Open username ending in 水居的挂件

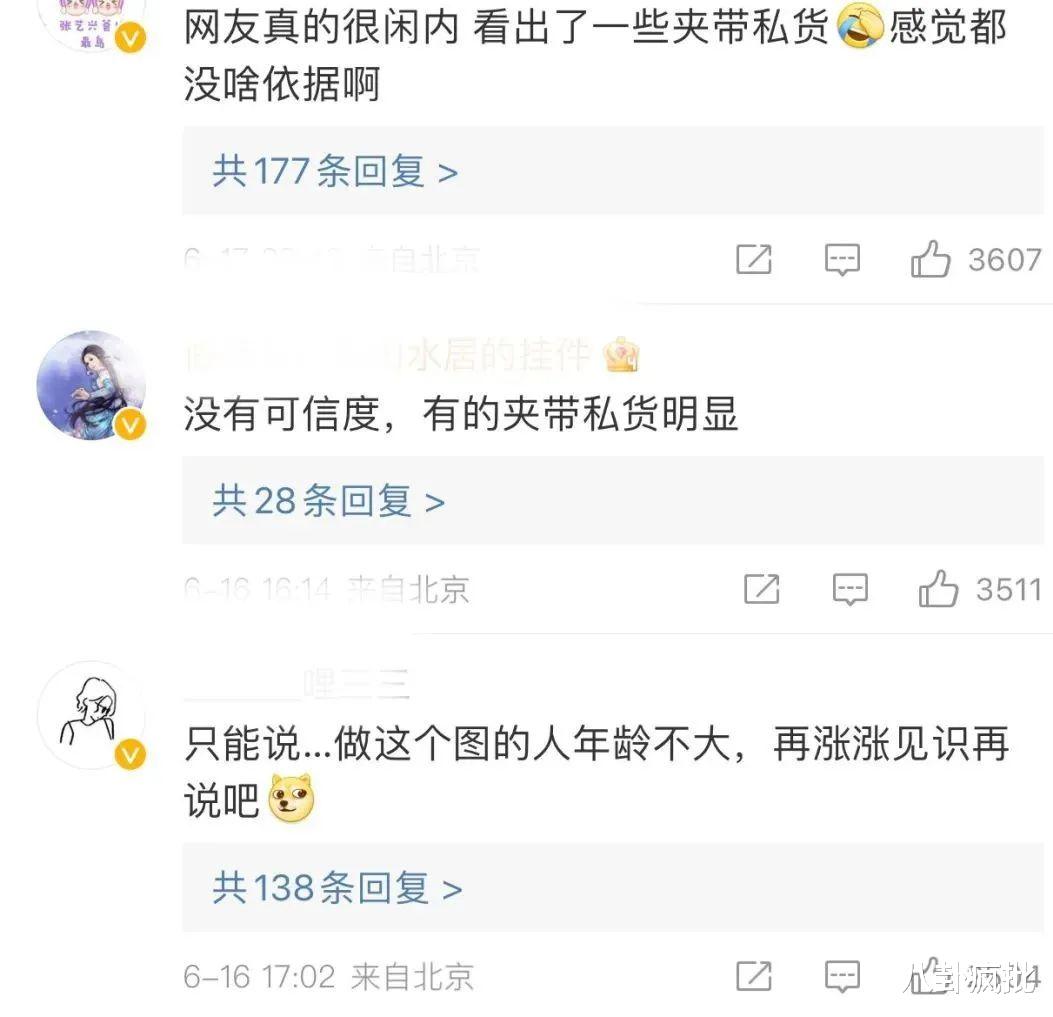[390, 355]
